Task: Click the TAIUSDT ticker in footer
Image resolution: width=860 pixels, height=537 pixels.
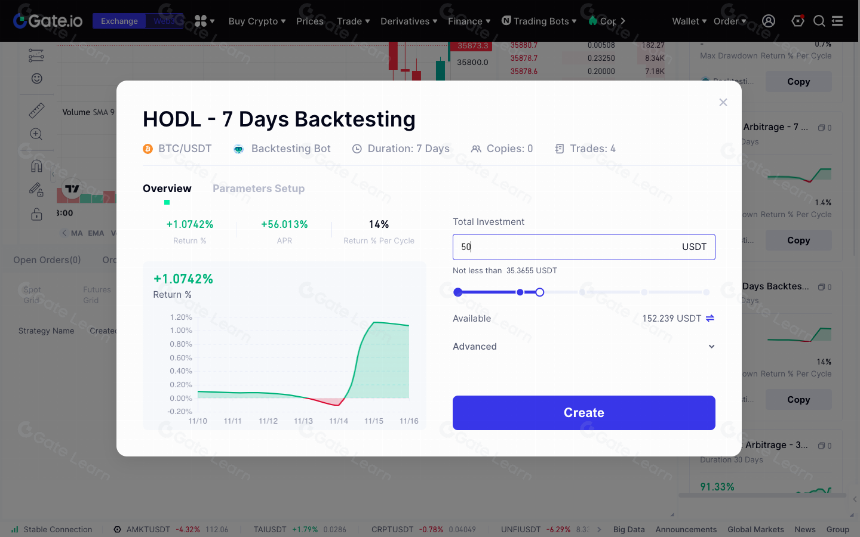Action: 270,529
